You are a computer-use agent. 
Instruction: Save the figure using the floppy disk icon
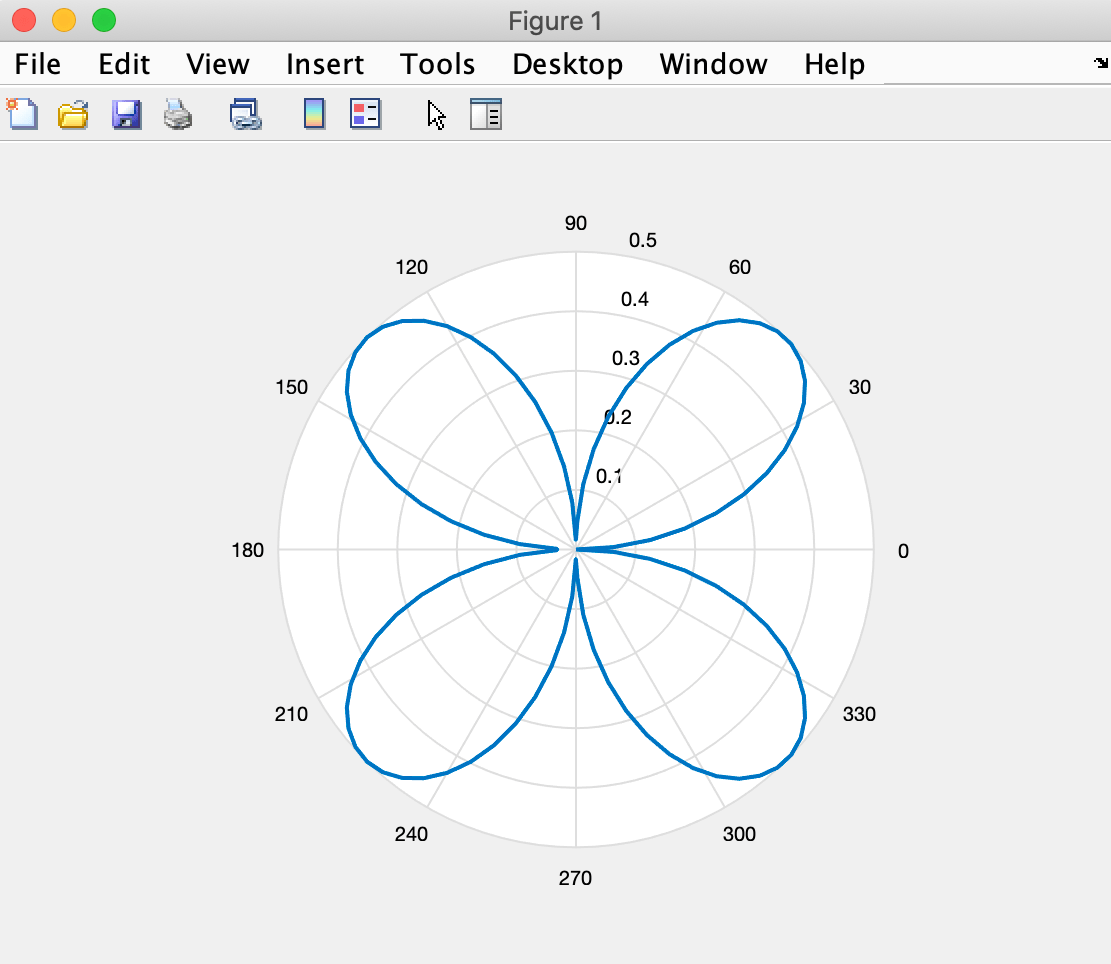pyautogui.click(x=126, y=114)
